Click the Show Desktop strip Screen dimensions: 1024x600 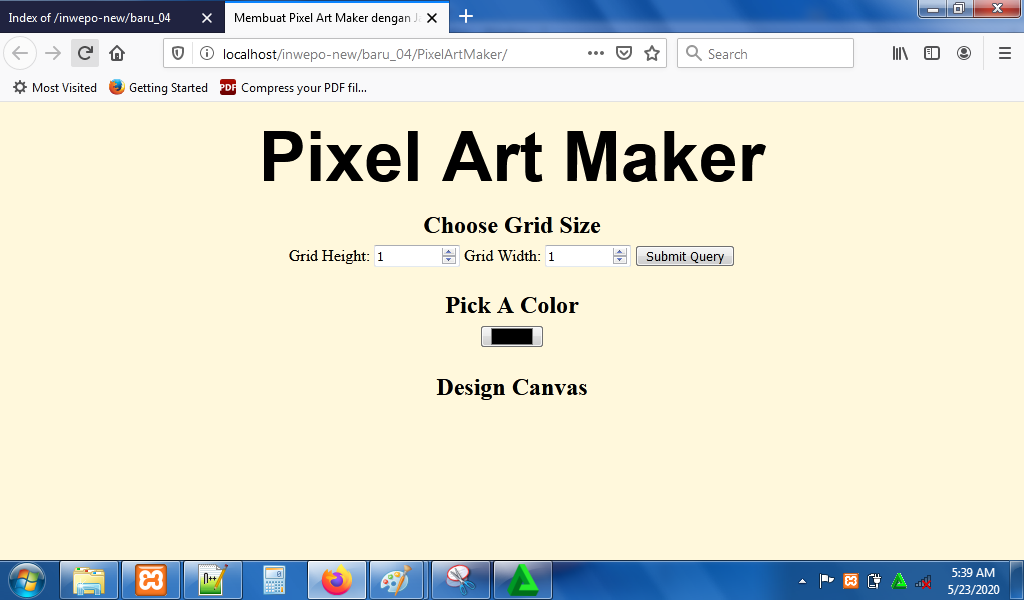(x=1017, y=580)
